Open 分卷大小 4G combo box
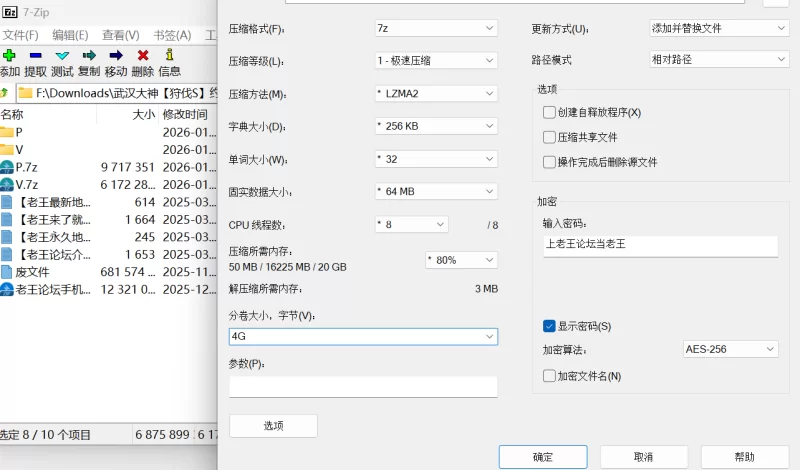Viewport: 800px width, 470px height. click(x=363, y=336)
